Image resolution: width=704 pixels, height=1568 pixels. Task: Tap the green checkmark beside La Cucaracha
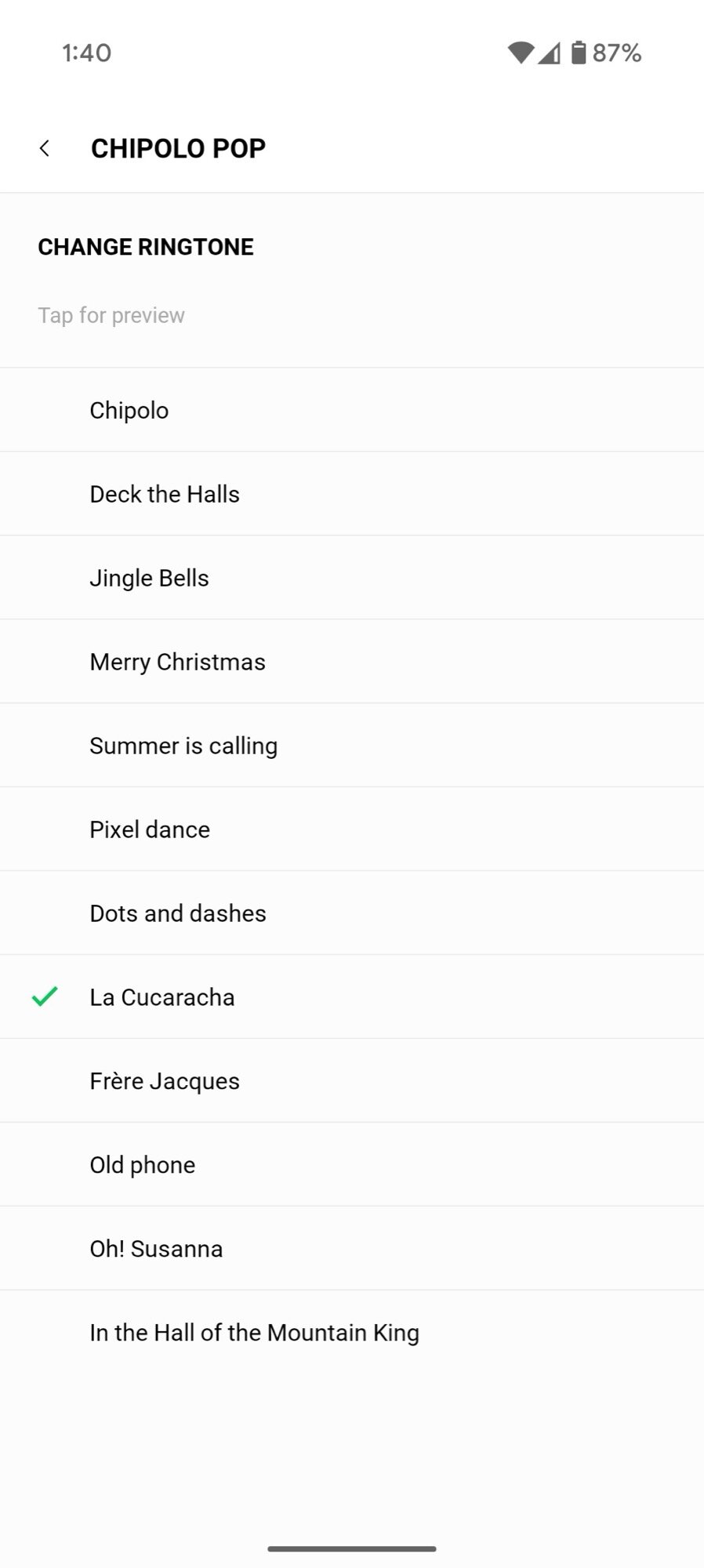(x=45, y=996)
